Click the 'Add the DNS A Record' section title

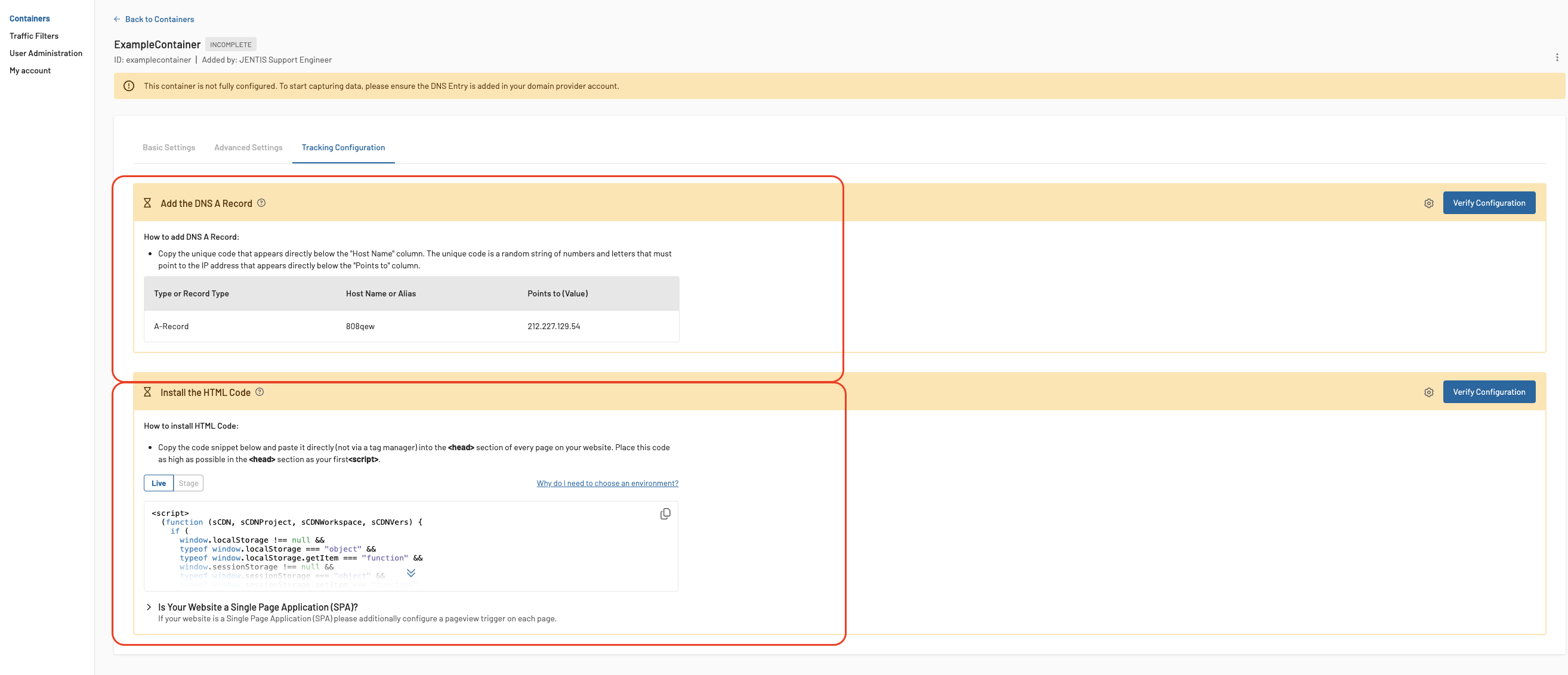[x=206, y=204]
